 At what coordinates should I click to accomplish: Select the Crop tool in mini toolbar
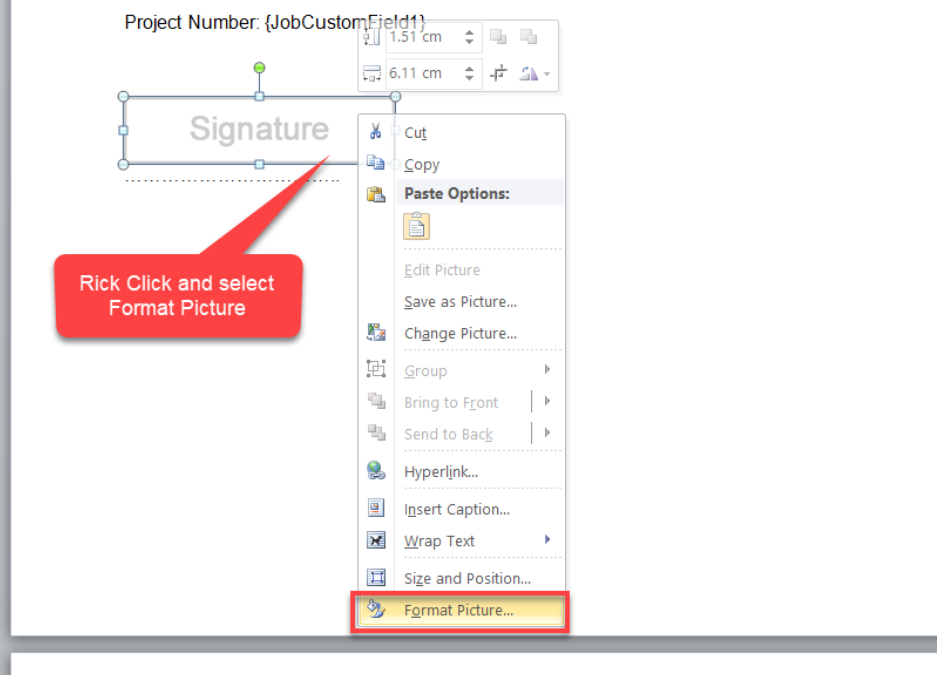coord(499,73)
